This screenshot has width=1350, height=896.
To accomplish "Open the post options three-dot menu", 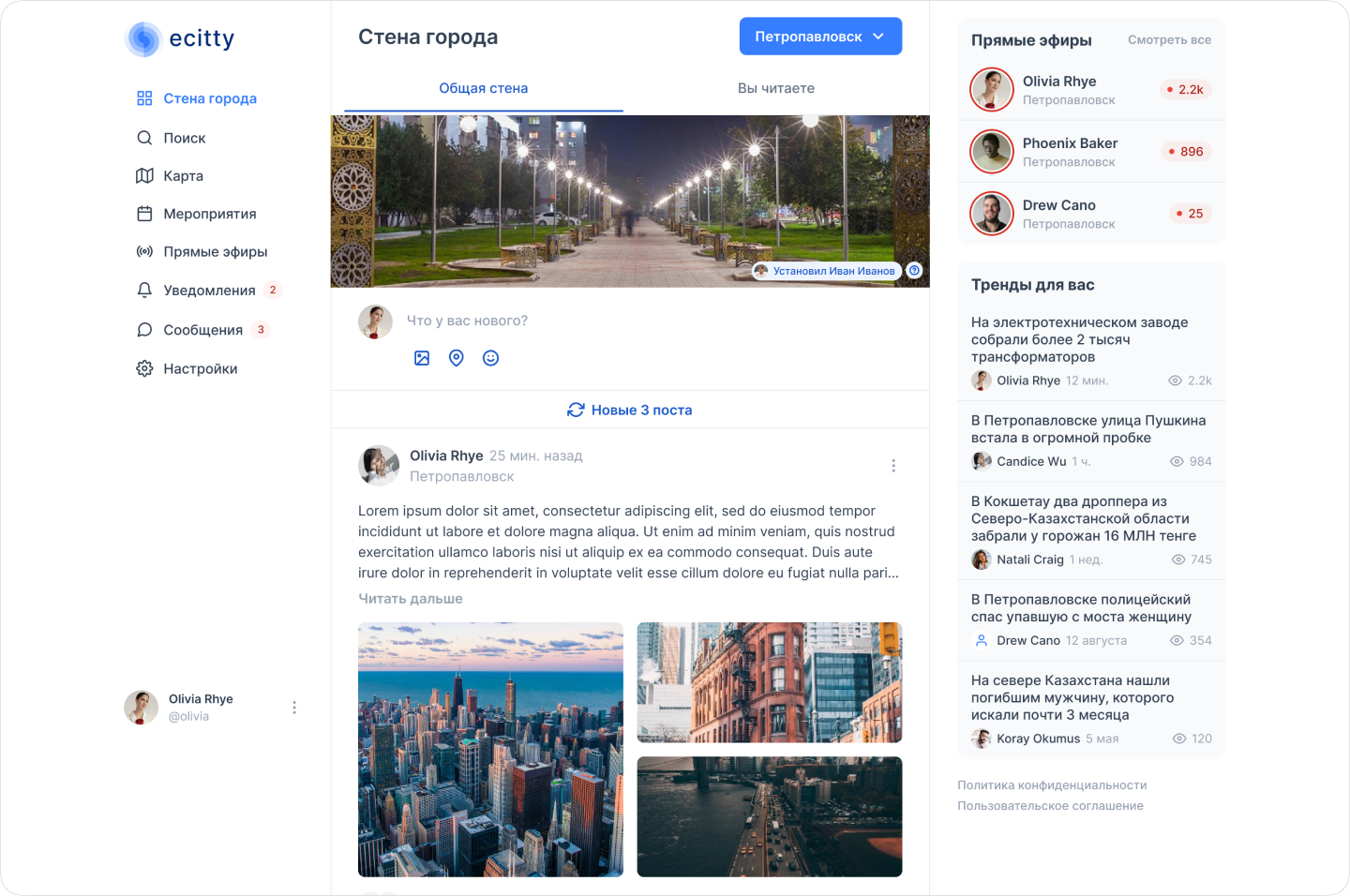I will [x=892, y=466].
